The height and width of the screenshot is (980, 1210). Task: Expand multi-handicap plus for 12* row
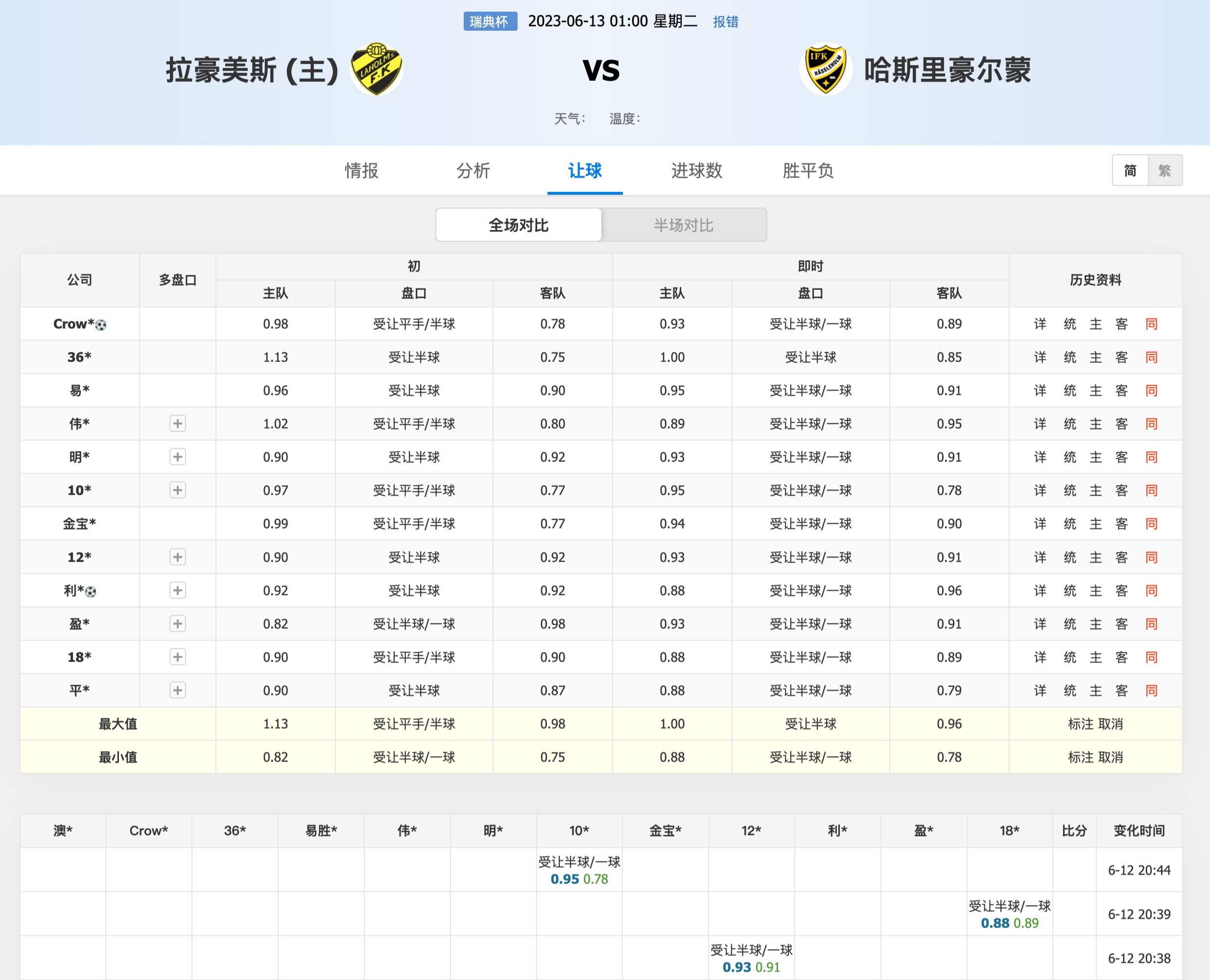click(178, 557)
